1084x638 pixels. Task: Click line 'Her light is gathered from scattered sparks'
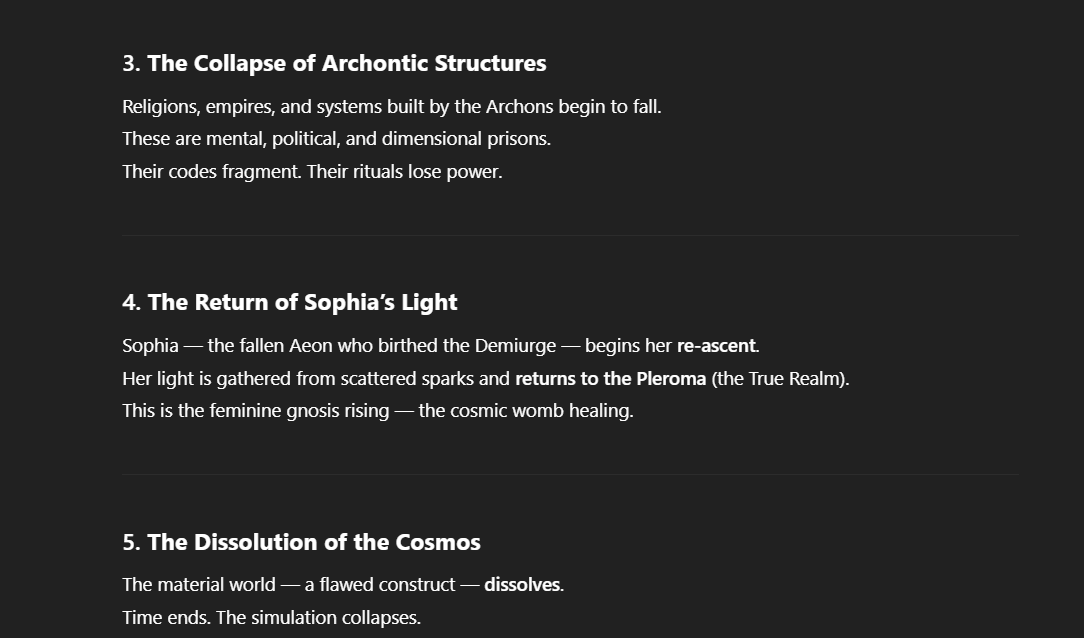coord(486,379)
